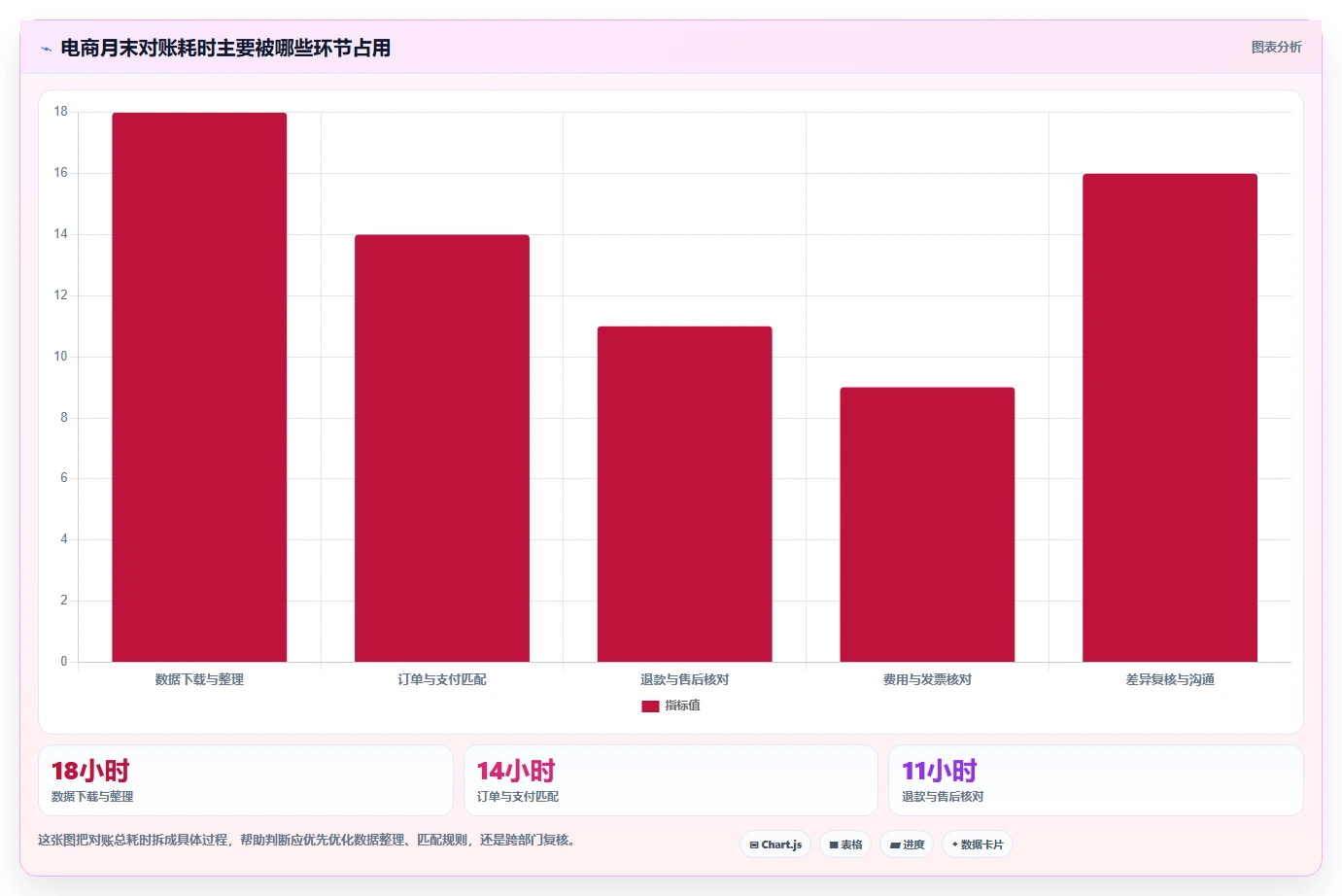Image resolution: width=1342 pixels, height=896 pixels.
Task: Click the y-axis value 0
Action: coord(64,662)
